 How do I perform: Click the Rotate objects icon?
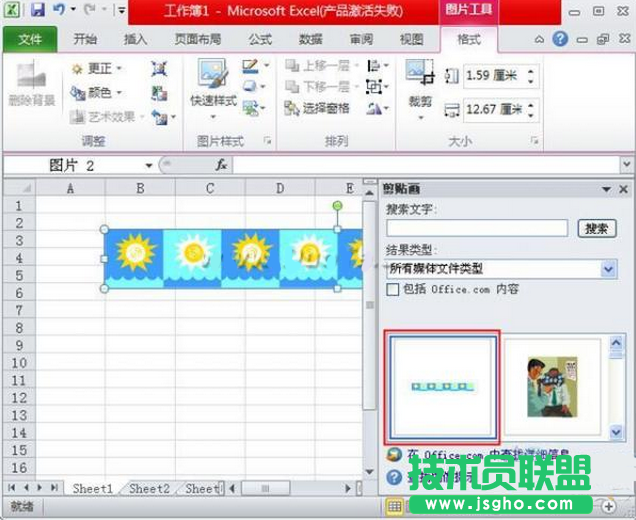pyautogui.click(x=373, y=108)
